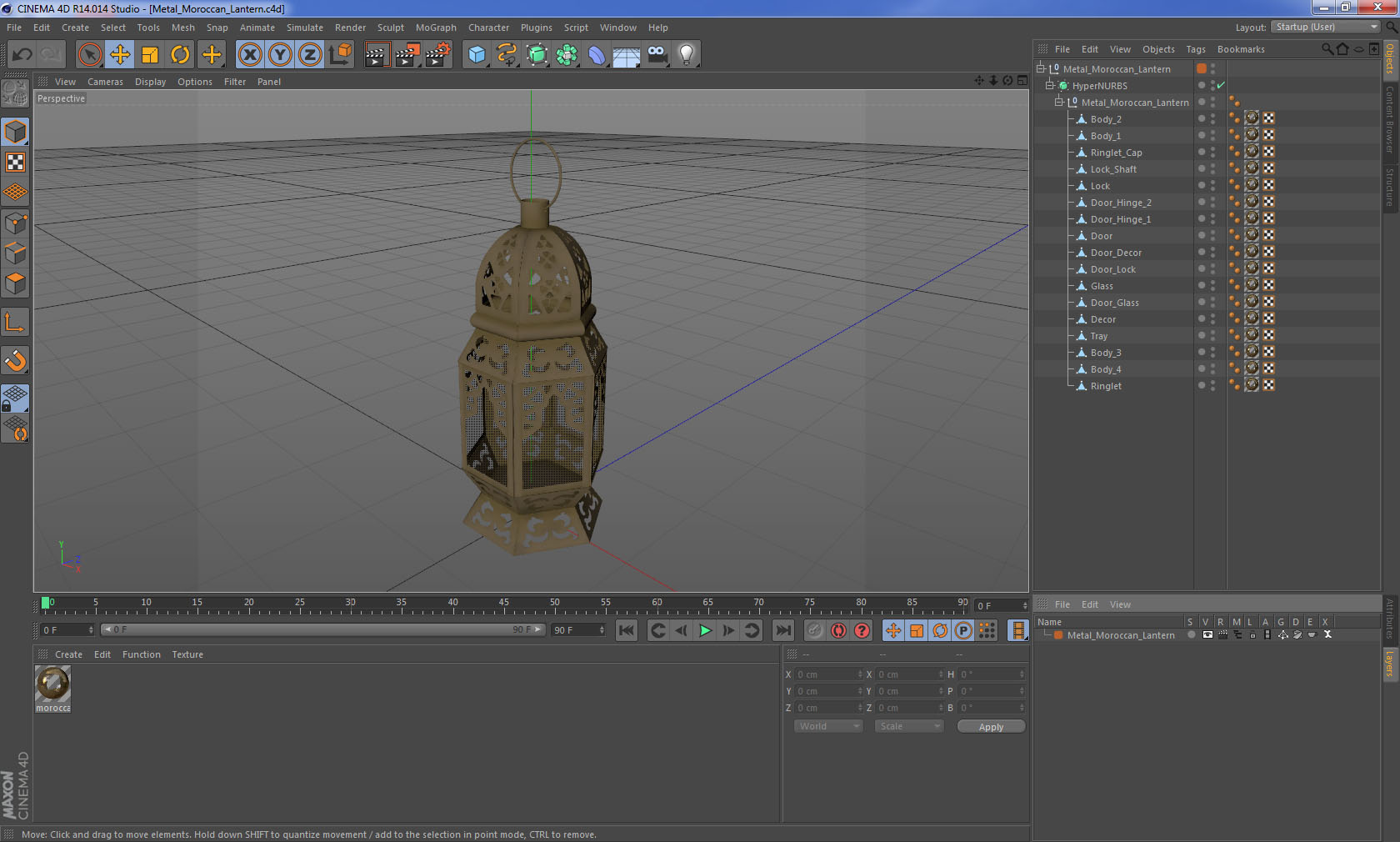Screen dimensions: 1400x842
Task: Apply the coordinate values
Action: (991, 727)
